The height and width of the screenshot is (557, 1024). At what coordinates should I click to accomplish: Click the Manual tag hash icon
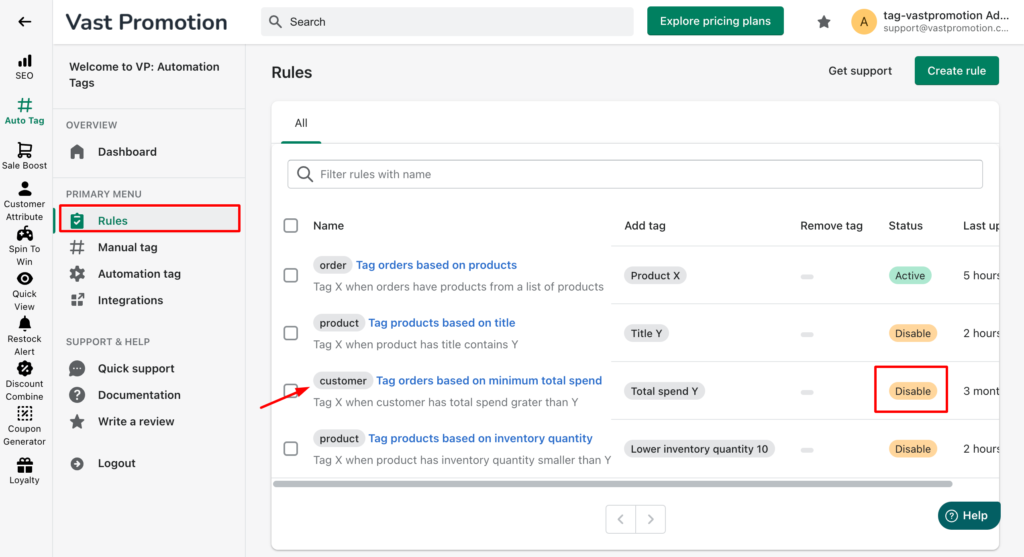pos(77,247)
